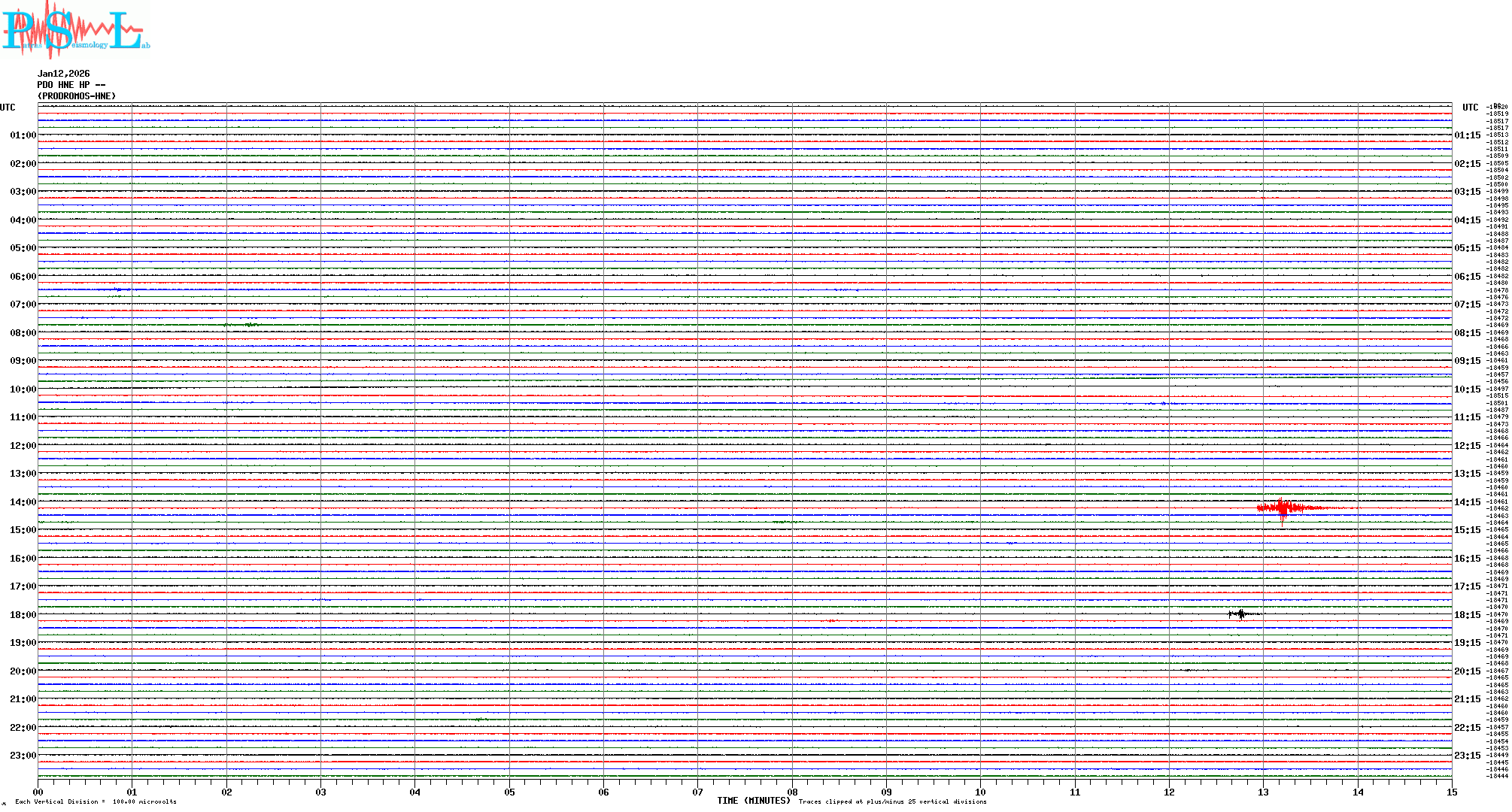Click the right UTC axis header

click(x=1470, y=108)
